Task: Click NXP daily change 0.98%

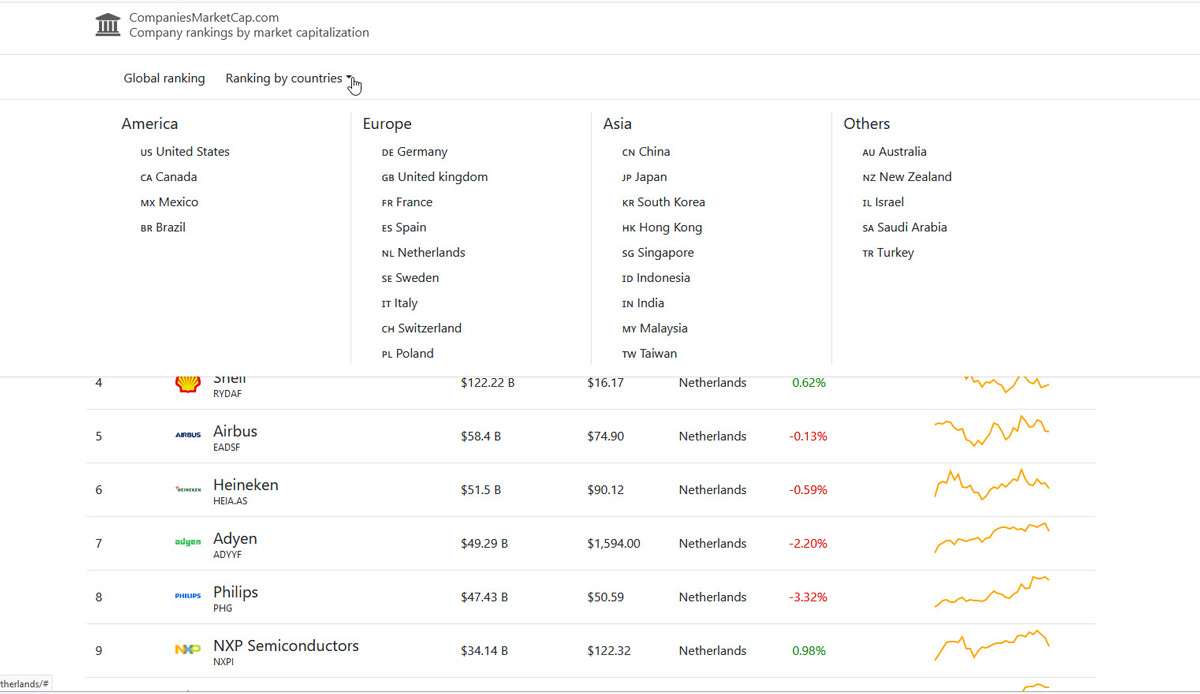Action: tap(809, 651)
